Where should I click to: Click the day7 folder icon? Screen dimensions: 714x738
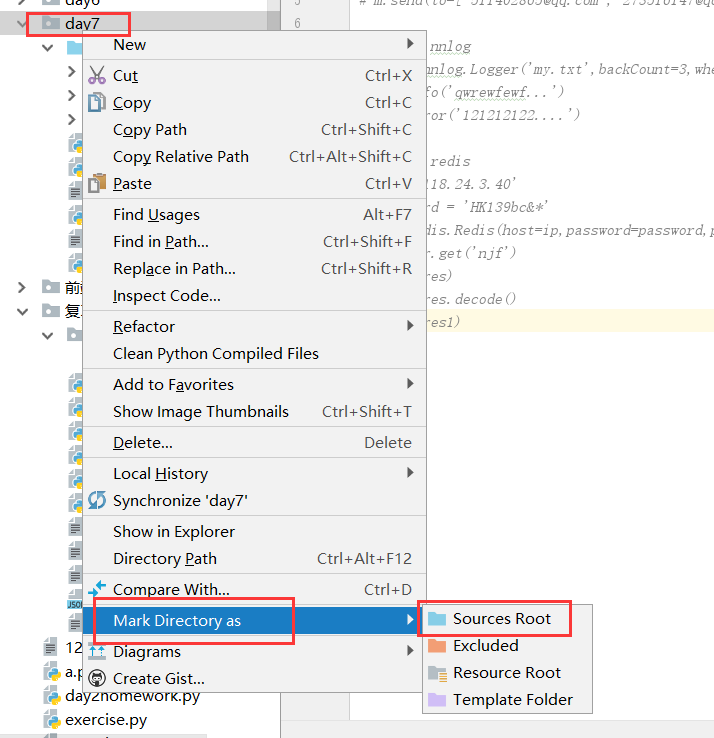[x=50, y=23]
